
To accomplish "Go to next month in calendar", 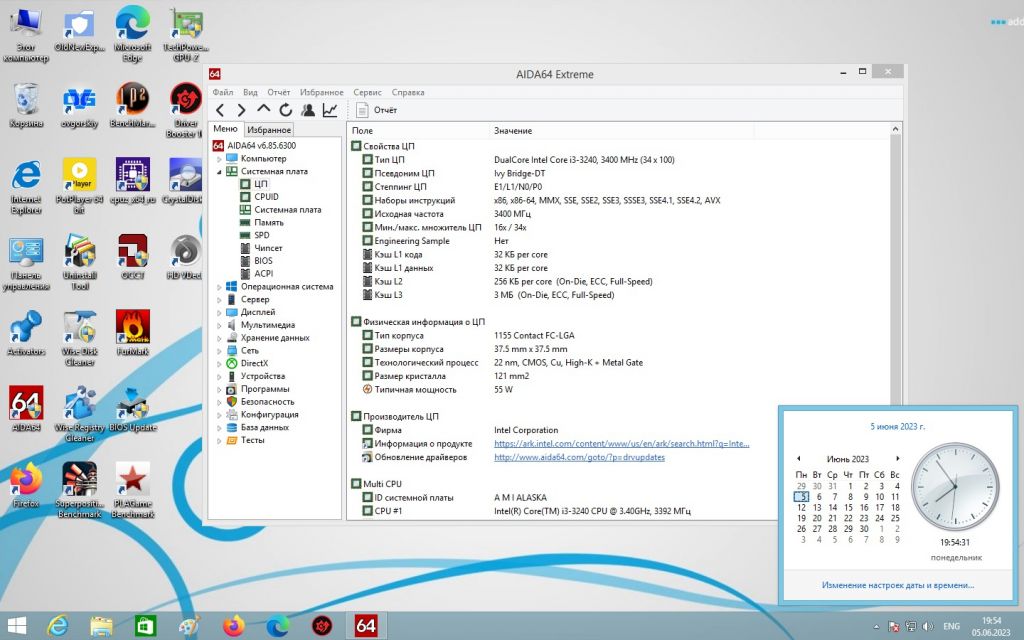I will pyautogui.click(x=898, y=458).
